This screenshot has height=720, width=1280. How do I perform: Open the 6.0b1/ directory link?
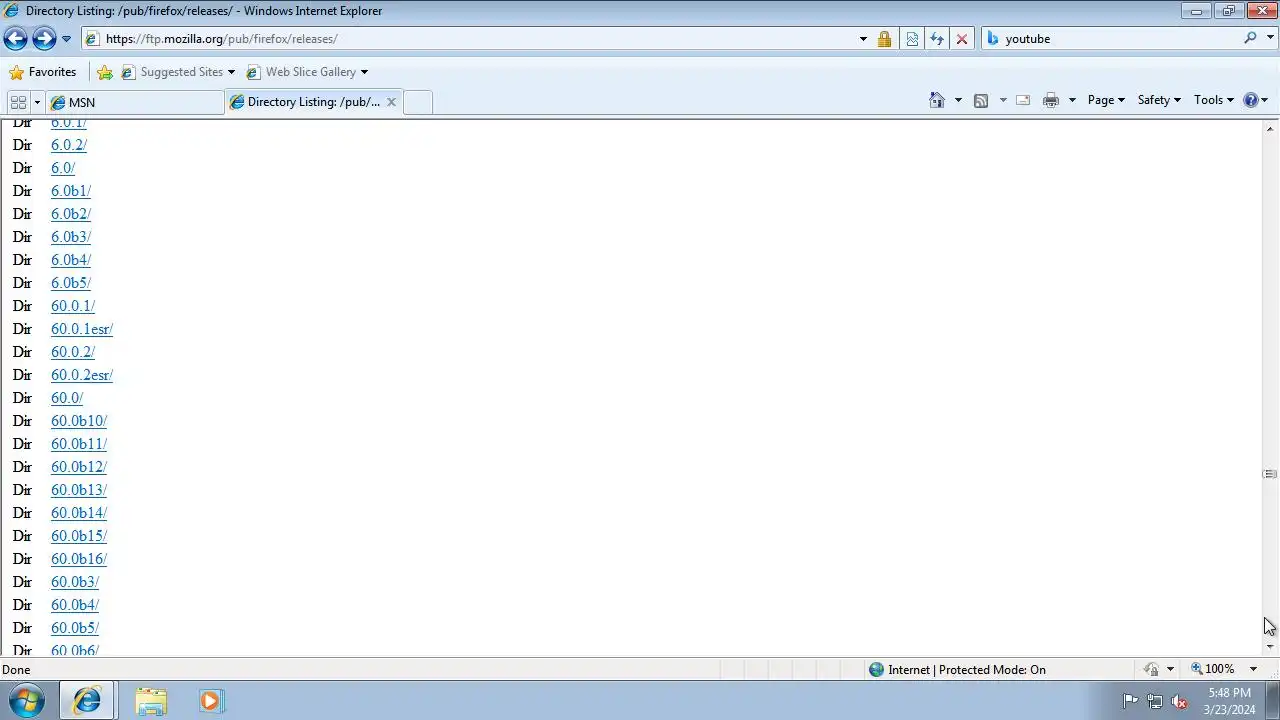tap(71, 191)
